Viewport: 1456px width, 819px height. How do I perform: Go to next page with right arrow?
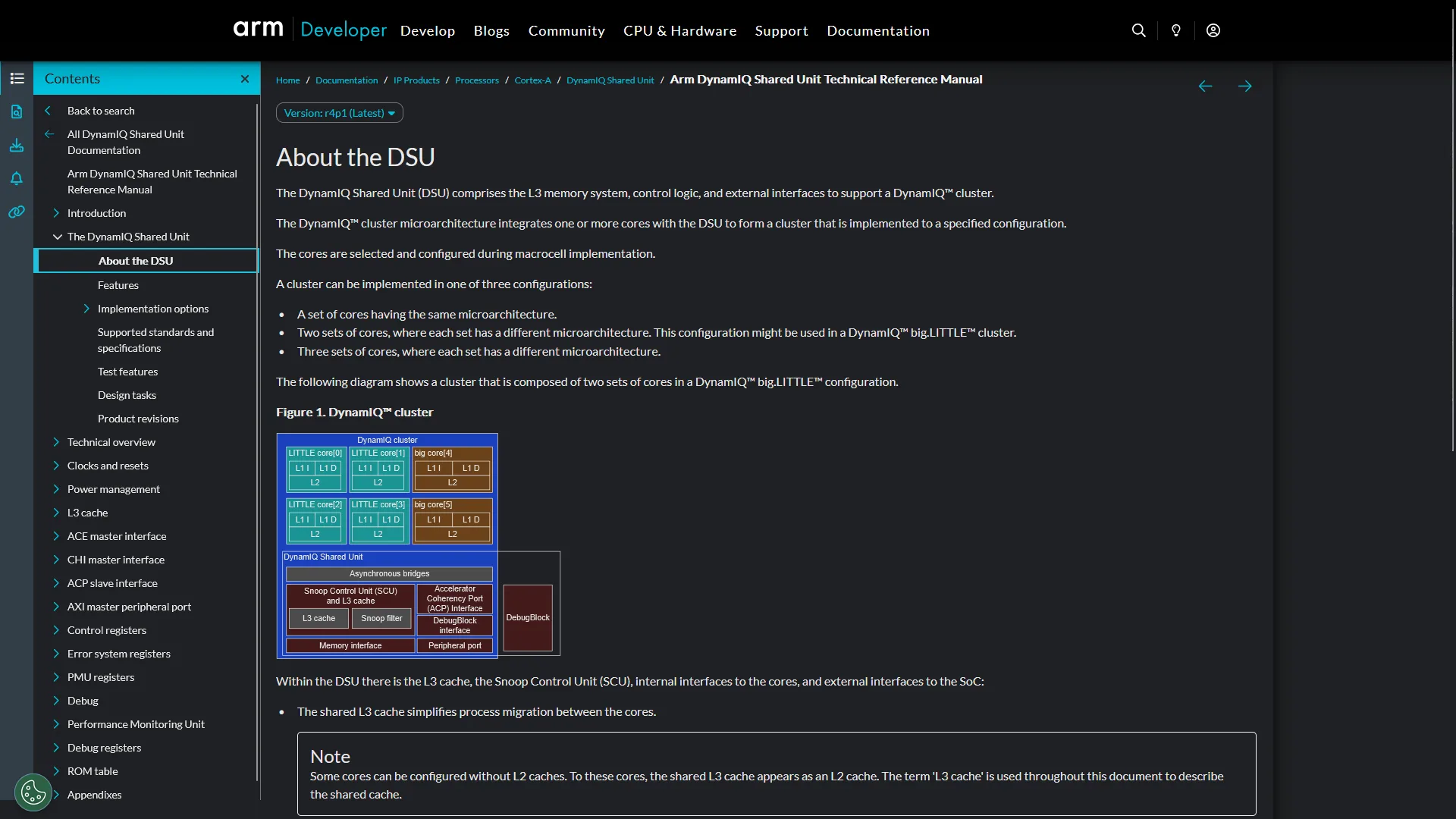[1244, 86]
